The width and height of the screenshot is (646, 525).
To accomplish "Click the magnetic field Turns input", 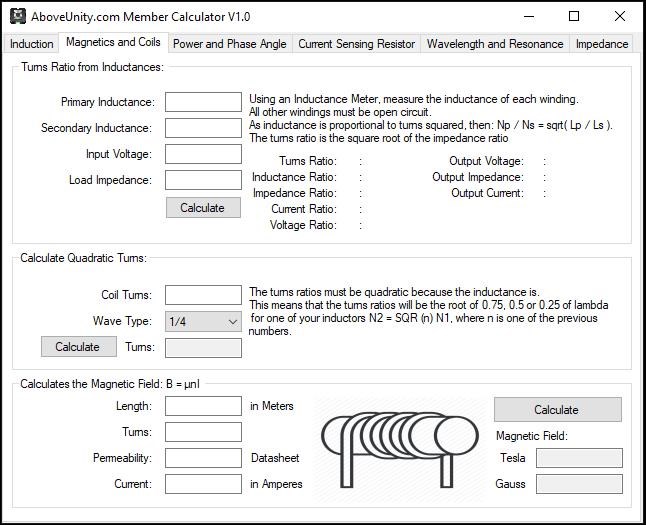I will point(203,432).
